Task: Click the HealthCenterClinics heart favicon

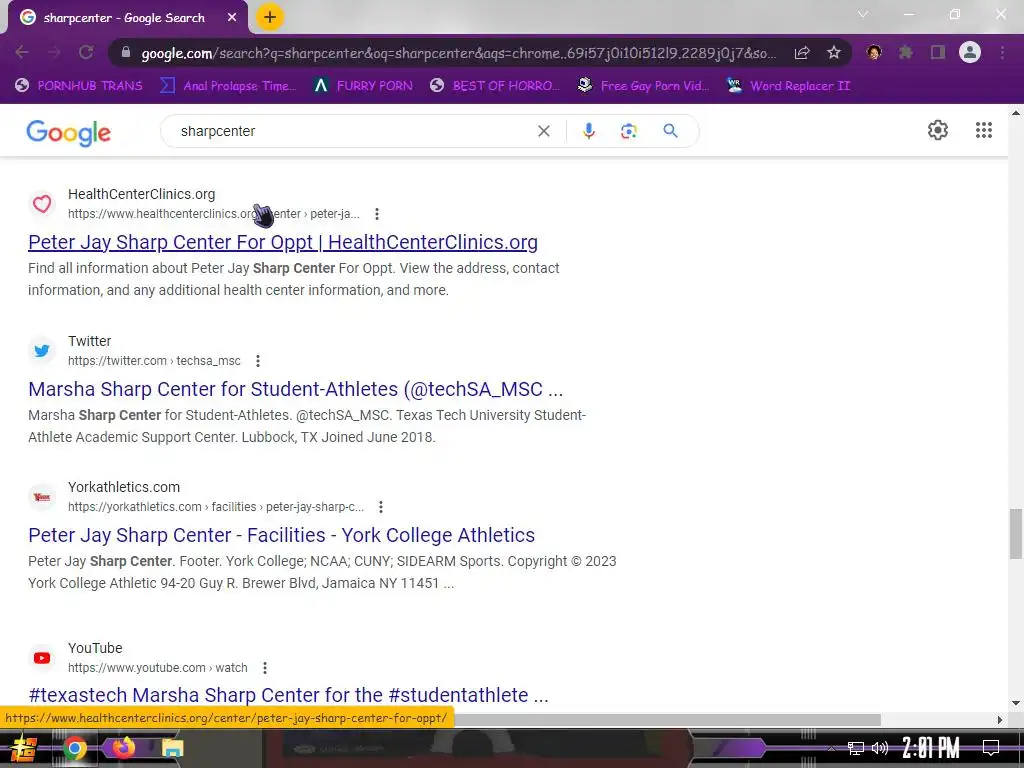Action: click(42, 204)
